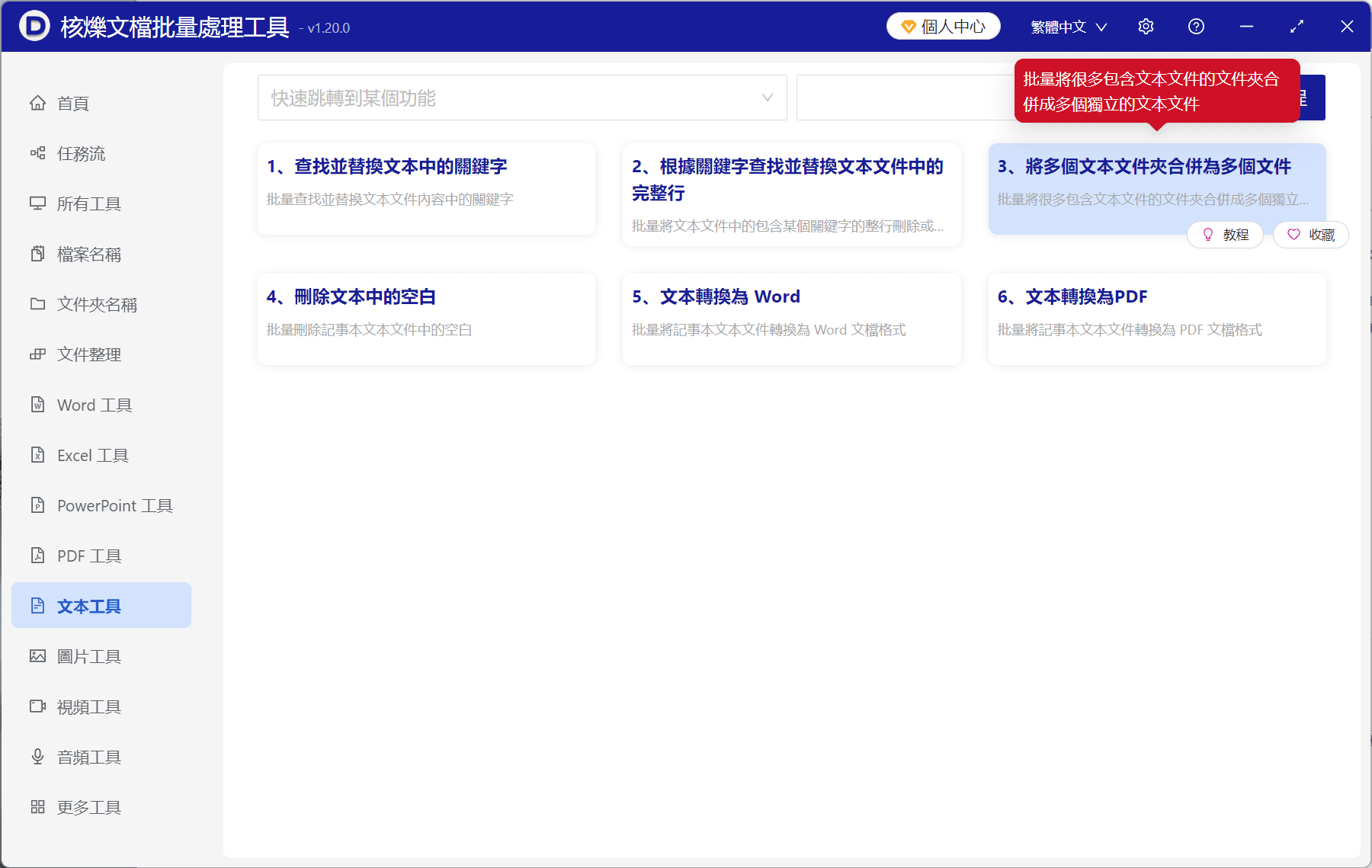Viewport: 1372px width, 868px height.
Task: Select 所有工具 in the sidebar
Action: pyautogui.click(x=88, y=203)
